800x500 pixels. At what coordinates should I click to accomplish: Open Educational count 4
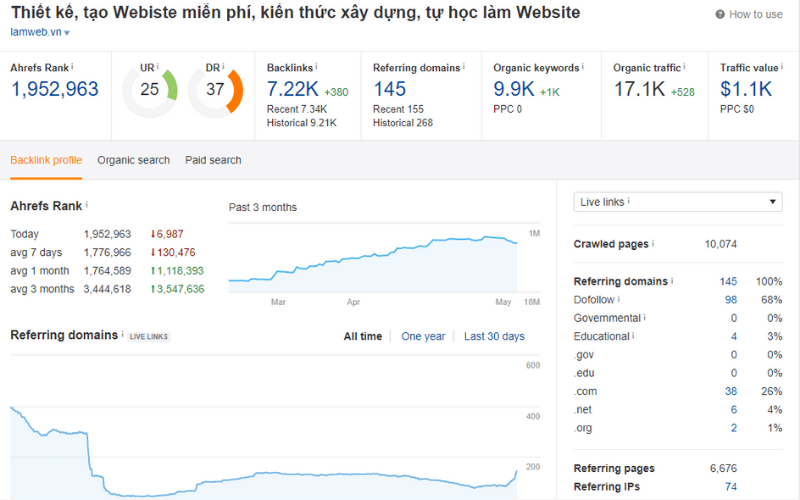pos(734,337)
